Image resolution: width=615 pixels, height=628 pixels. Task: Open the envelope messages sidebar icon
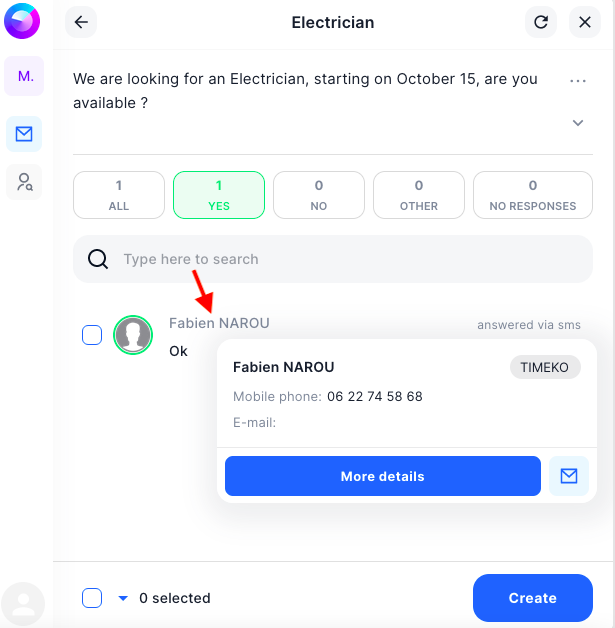click(24, 134)
